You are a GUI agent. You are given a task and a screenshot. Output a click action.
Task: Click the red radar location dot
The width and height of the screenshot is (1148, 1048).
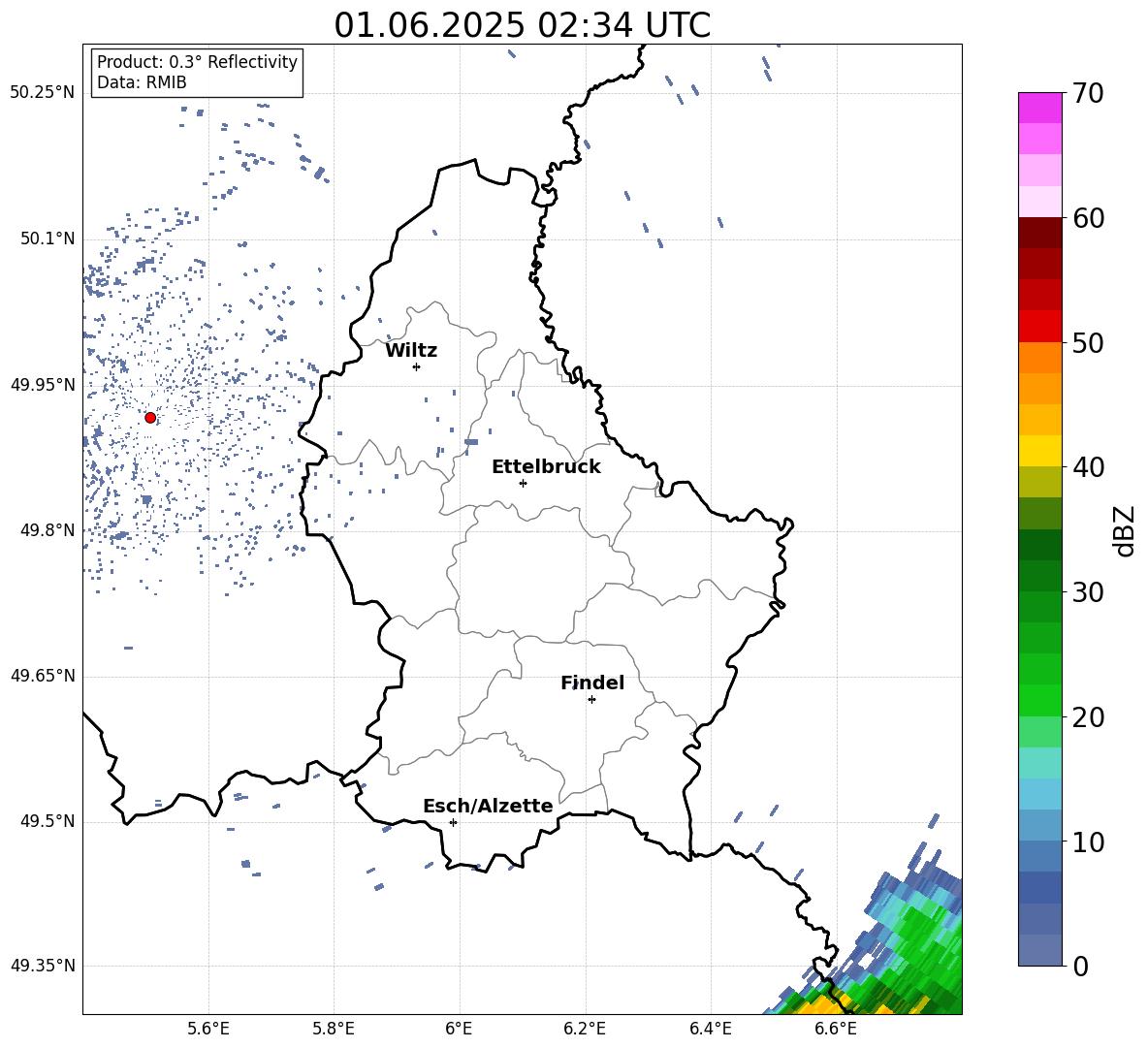tap(150, 418)
